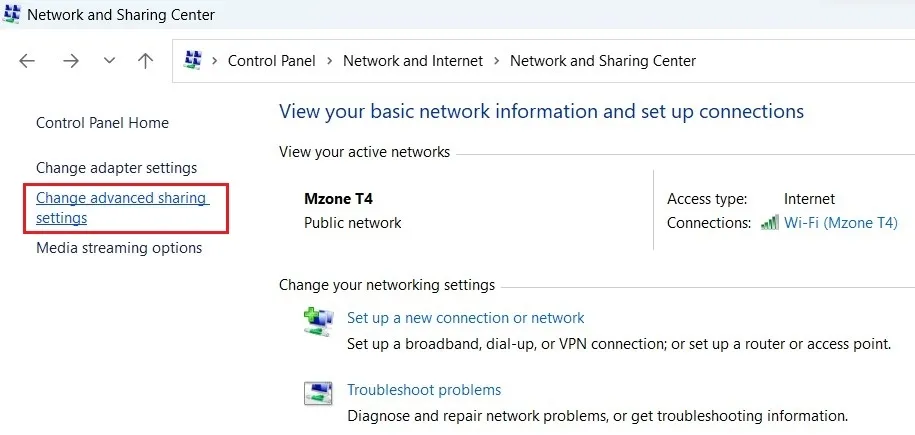
Task: Expand the chevron before Control Panel breadcrumb
Action: click(215, 61)
